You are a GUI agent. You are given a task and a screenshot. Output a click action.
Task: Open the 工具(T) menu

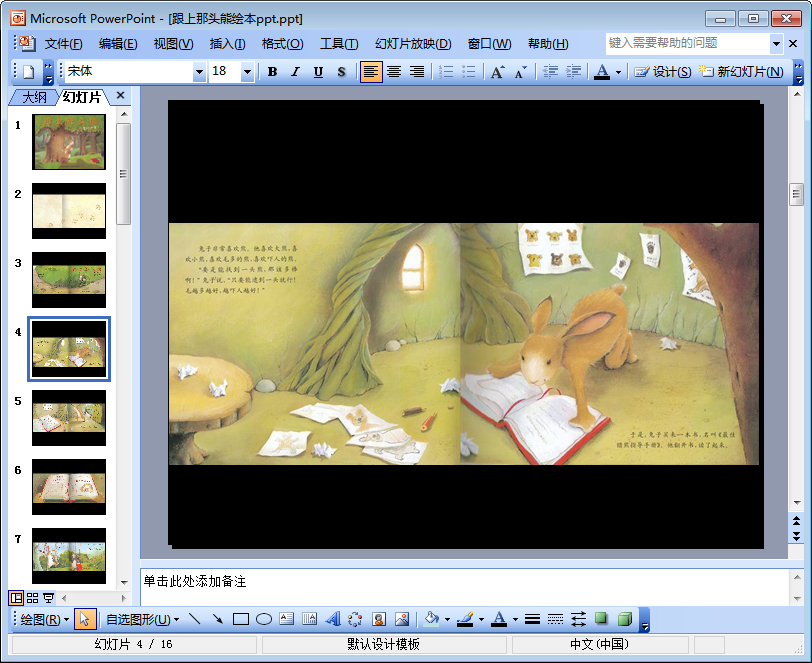click(339, 44)
